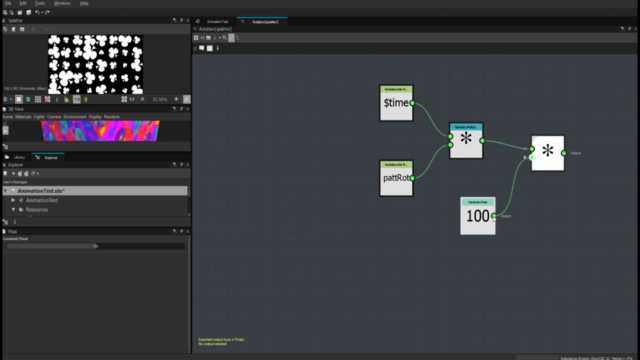Click the white frame icon in graph toolbar

[210, 48]
